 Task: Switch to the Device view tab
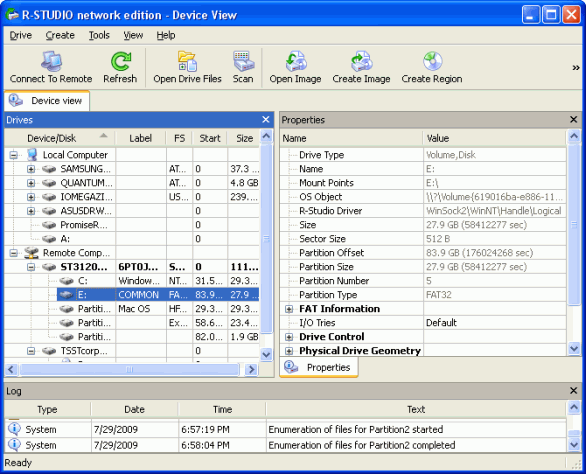pos(47,101)
